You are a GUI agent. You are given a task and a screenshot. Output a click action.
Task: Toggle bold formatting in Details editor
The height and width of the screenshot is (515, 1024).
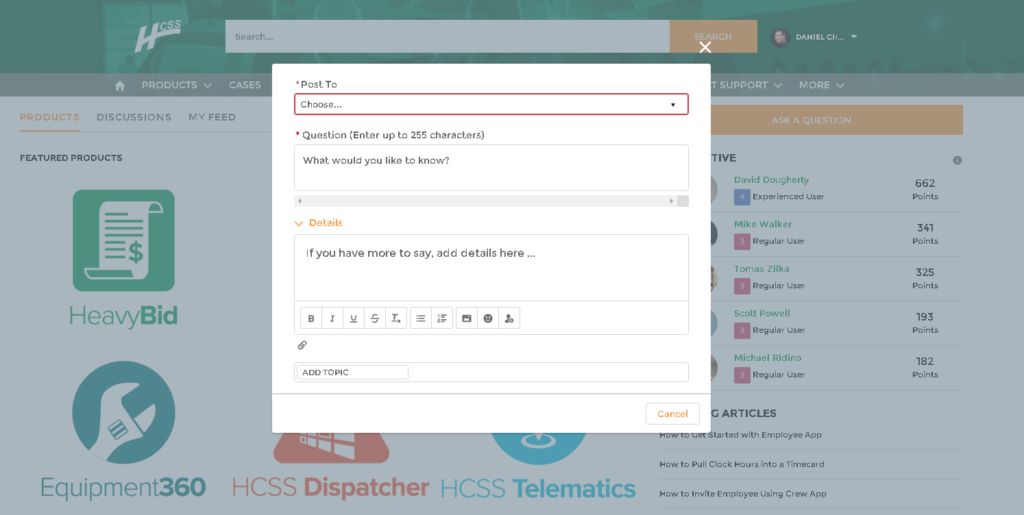tap(311, 319)
